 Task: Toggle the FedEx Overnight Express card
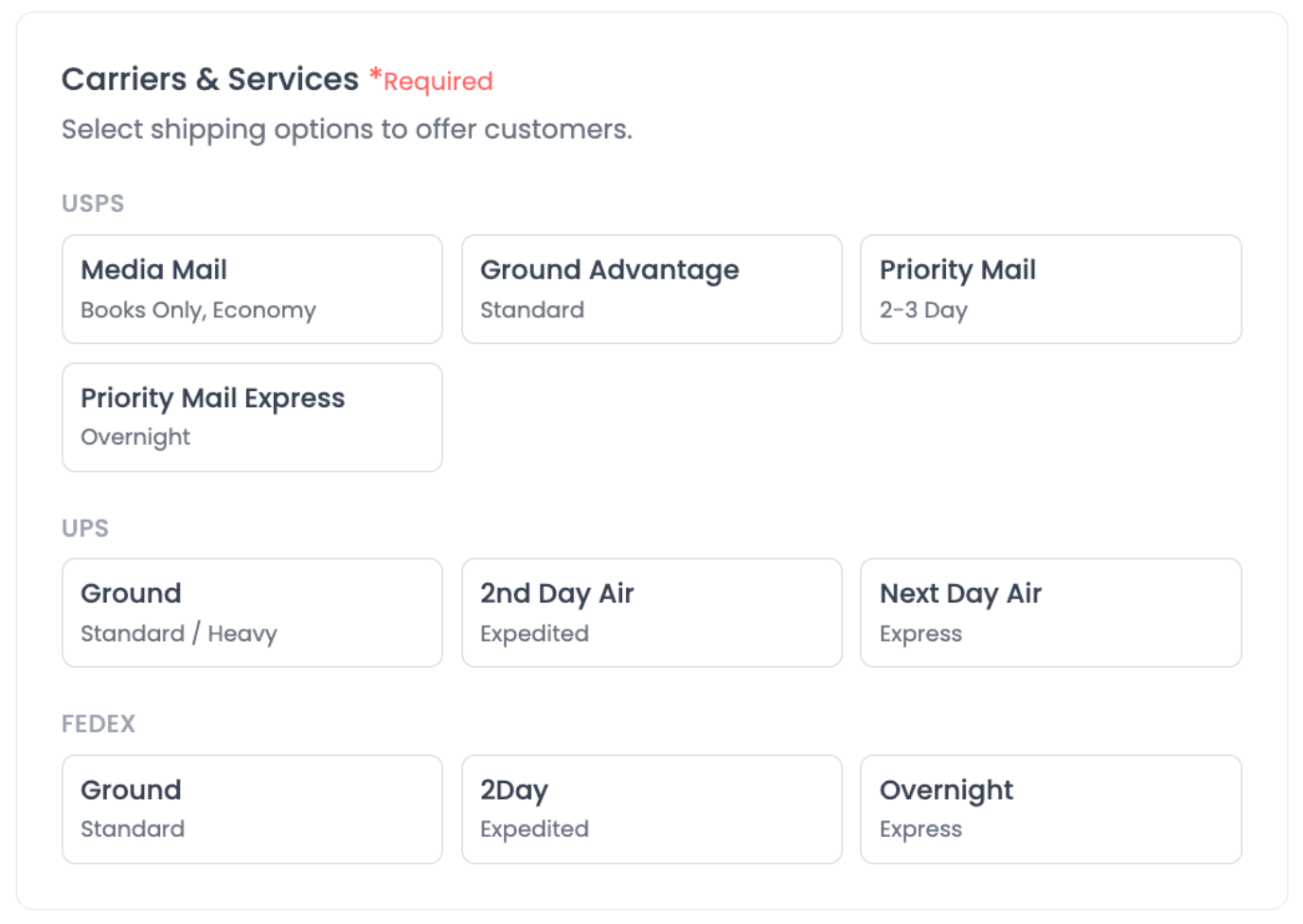1051,808
